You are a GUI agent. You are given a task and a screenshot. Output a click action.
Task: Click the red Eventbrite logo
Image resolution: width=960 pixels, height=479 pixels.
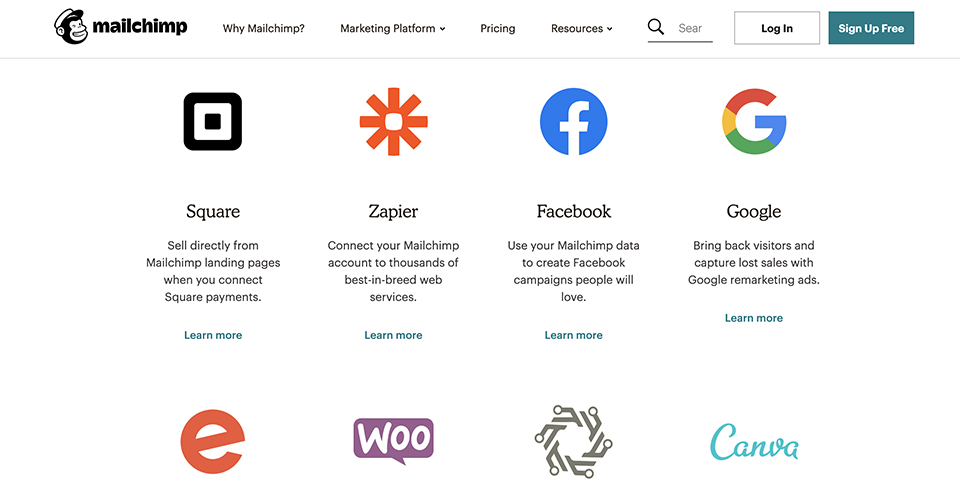tap(213, 441)
